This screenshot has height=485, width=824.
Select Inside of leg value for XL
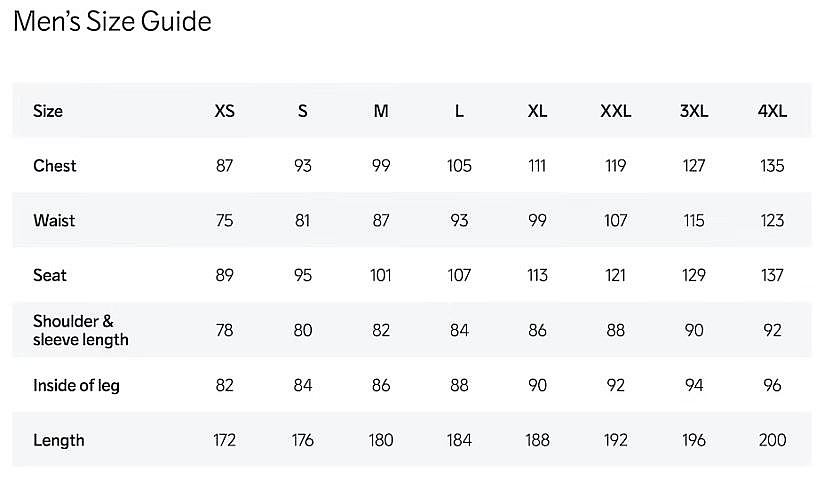[537, 385]
